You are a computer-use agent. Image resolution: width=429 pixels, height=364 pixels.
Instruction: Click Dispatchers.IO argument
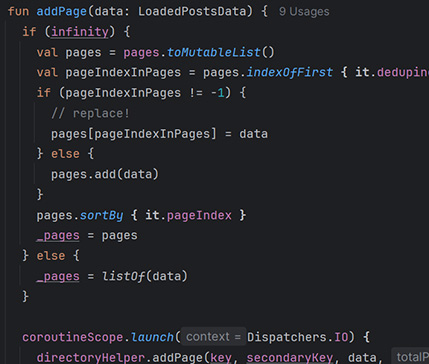[x=297, y=337]
